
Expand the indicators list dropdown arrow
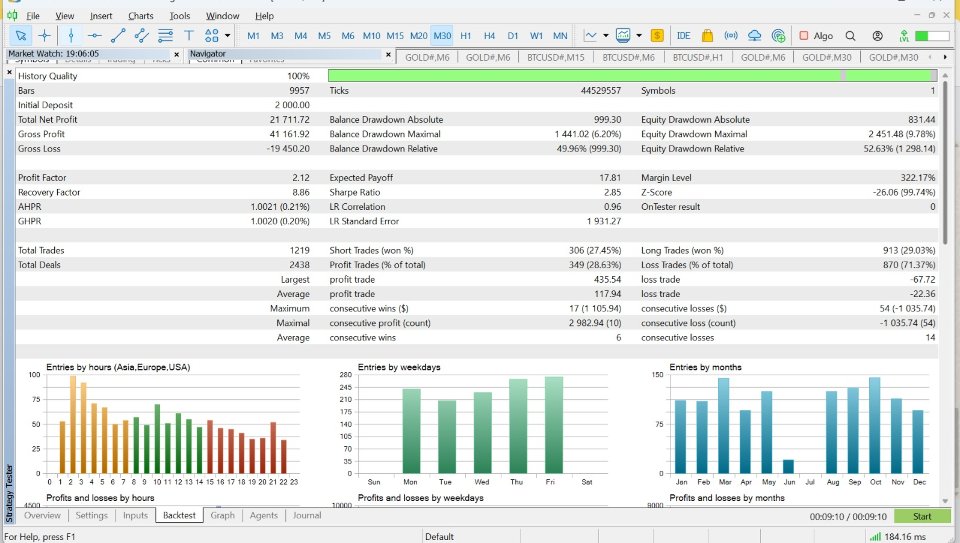(638, 36)
